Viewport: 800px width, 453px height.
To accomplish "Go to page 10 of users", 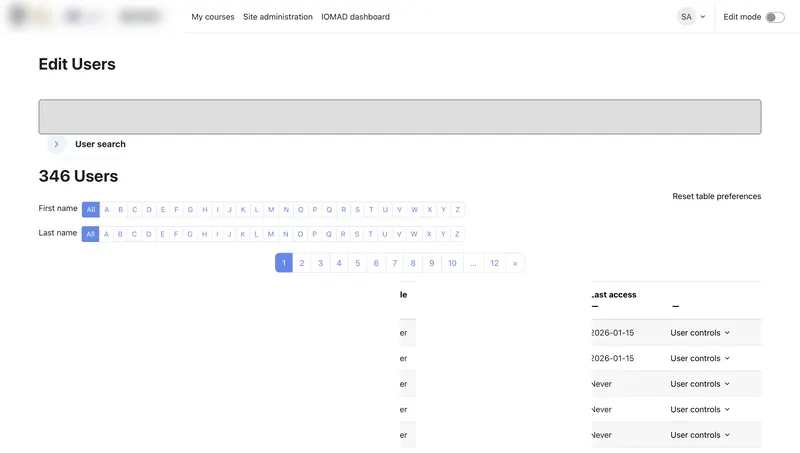I will (452, 263).
